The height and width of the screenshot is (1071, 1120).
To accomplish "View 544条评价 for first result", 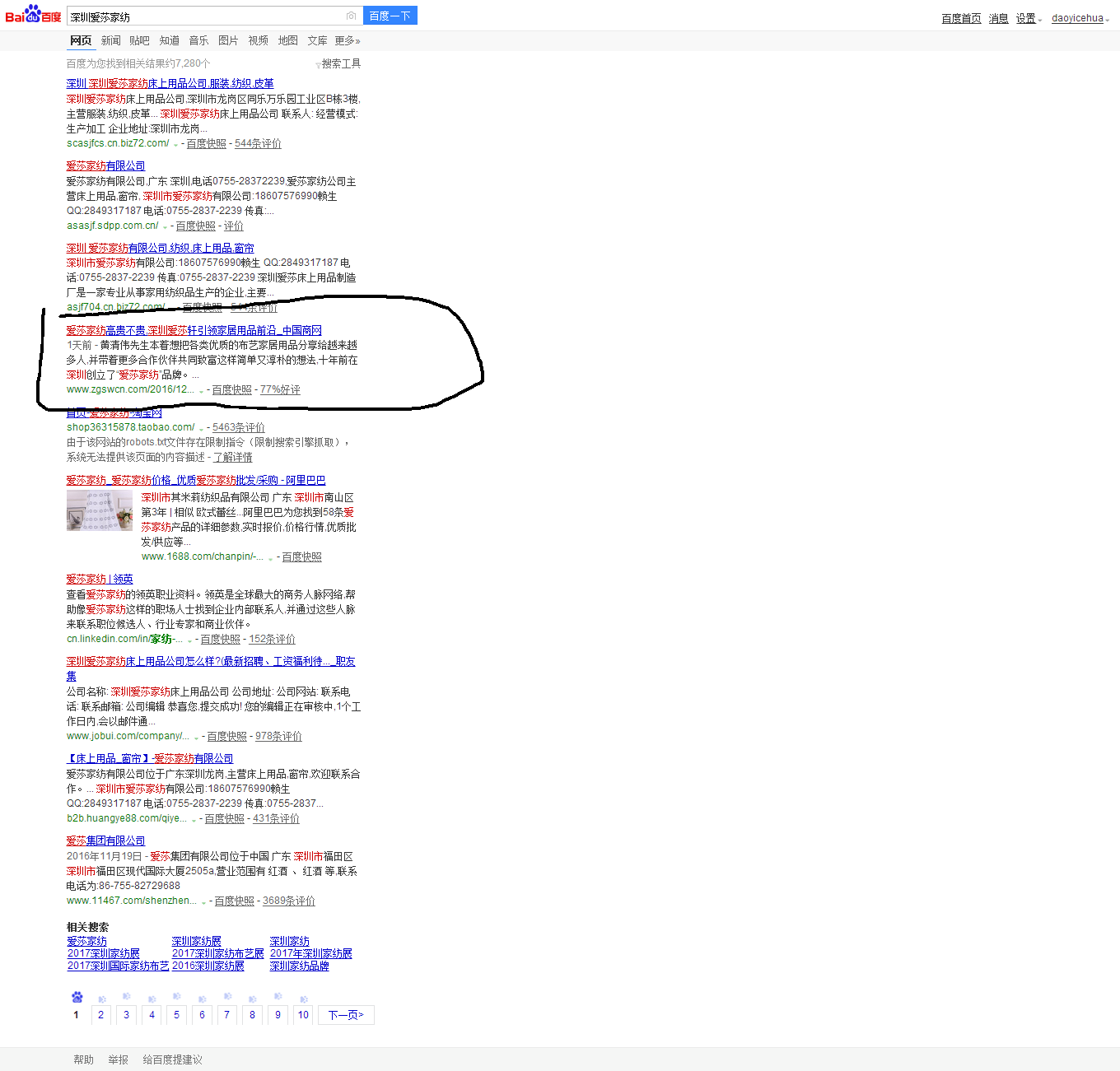I will [x=258, y=143].
